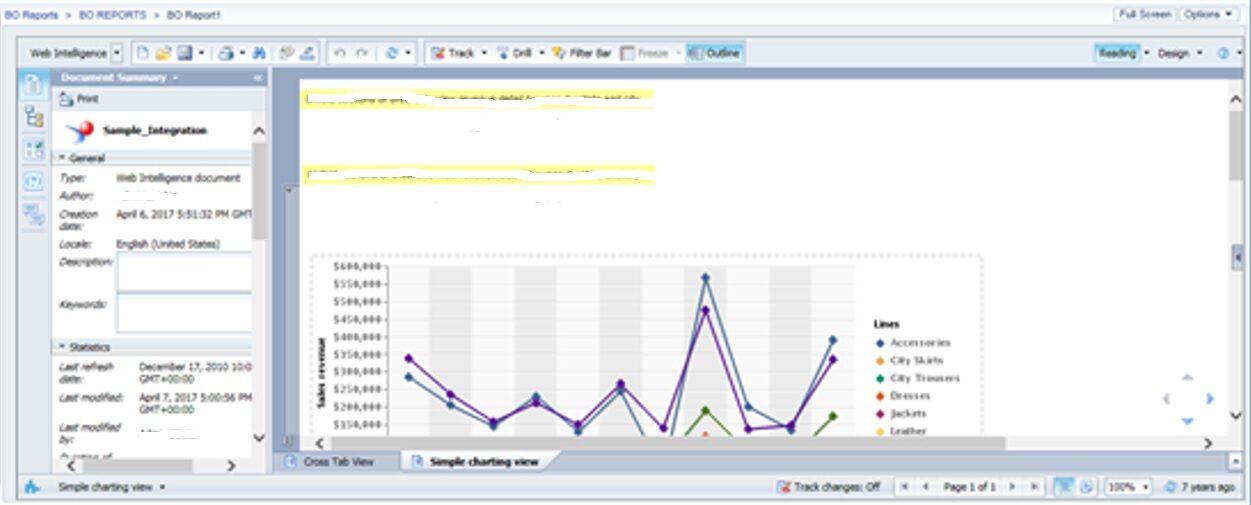Click the new document icon
This screenshot has width=1251, height=505.
[142, 53]
